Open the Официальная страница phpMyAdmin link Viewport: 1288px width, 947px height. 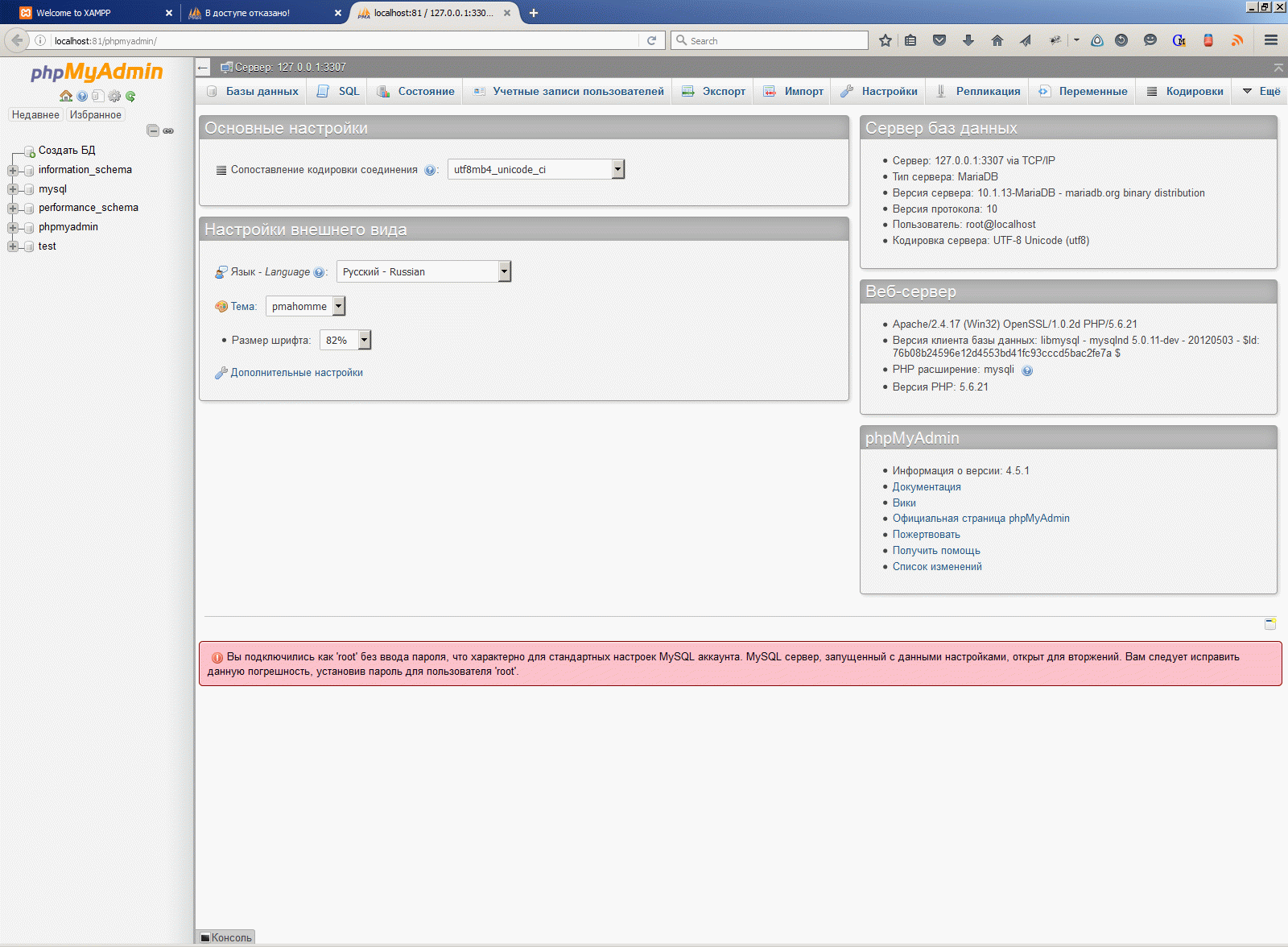(981, 519)
